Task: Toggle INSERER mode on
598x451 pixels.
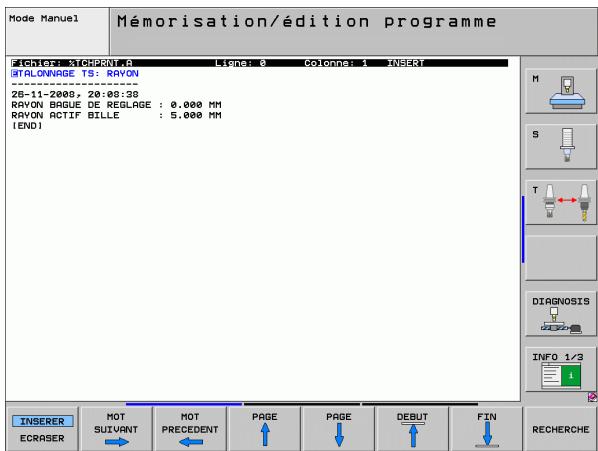Action: click(x=42, y=421)
